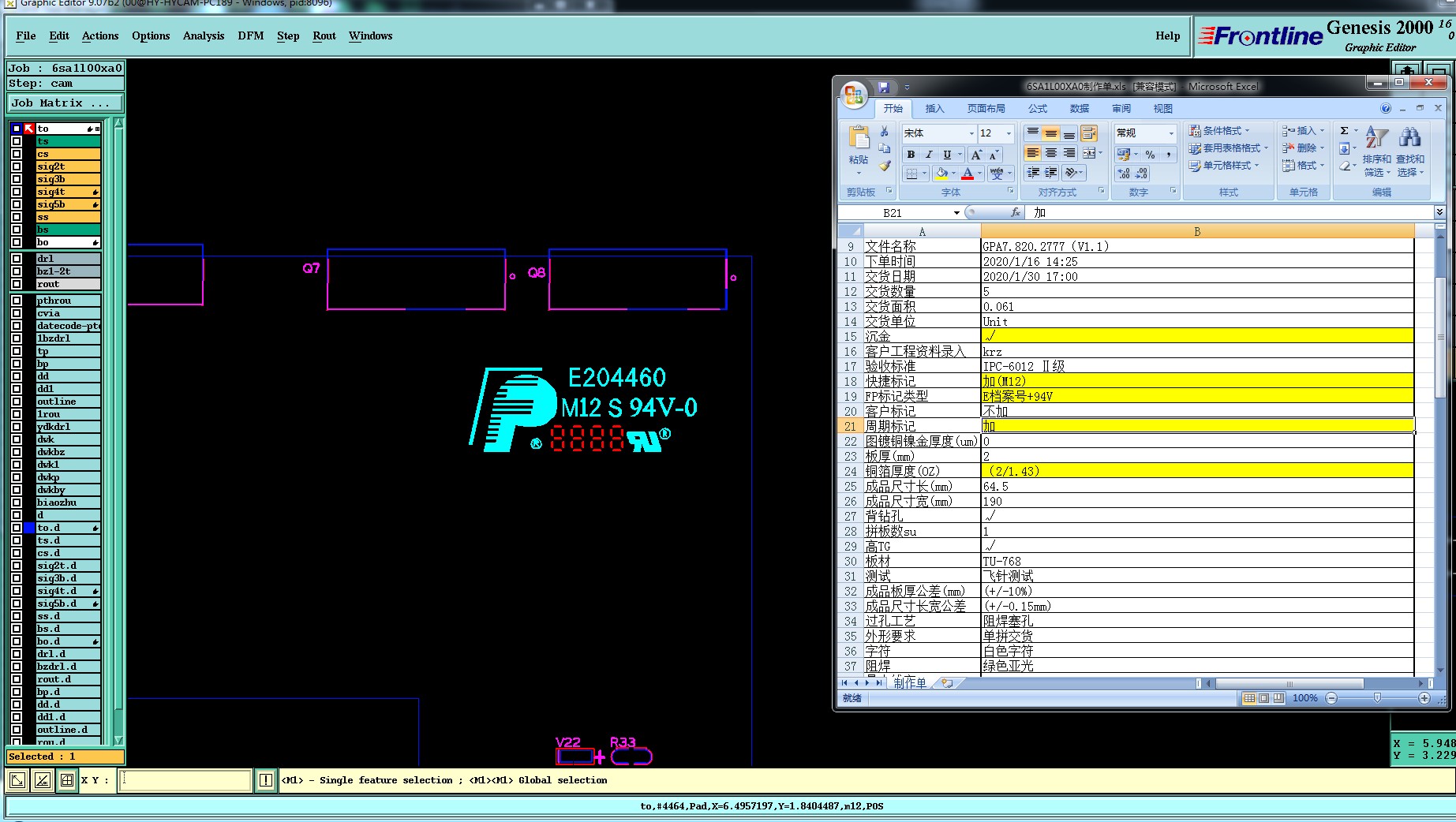The height and width of the screenshot is (822, 1456).
Task: Click Excel help question mark icon
Action: pyautogui.click(x=1386, y=108)
